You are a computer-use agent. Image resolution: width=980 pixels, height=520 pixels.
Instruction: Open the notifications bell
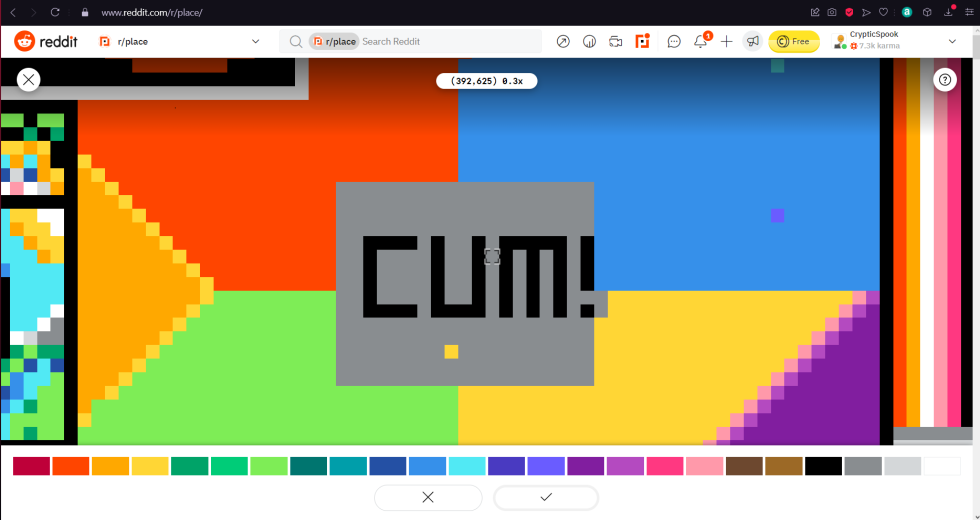pos(701,42)
